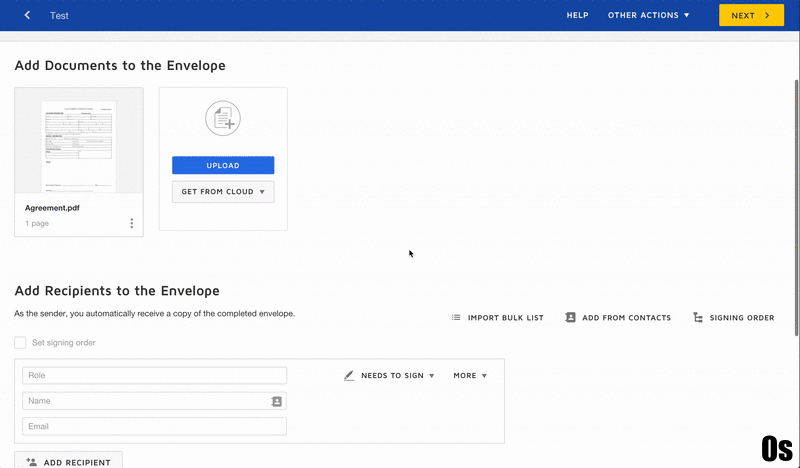Expand the More options dropdown
The width and height of the screenshot is (800, 468).
(x=470, y=376)
